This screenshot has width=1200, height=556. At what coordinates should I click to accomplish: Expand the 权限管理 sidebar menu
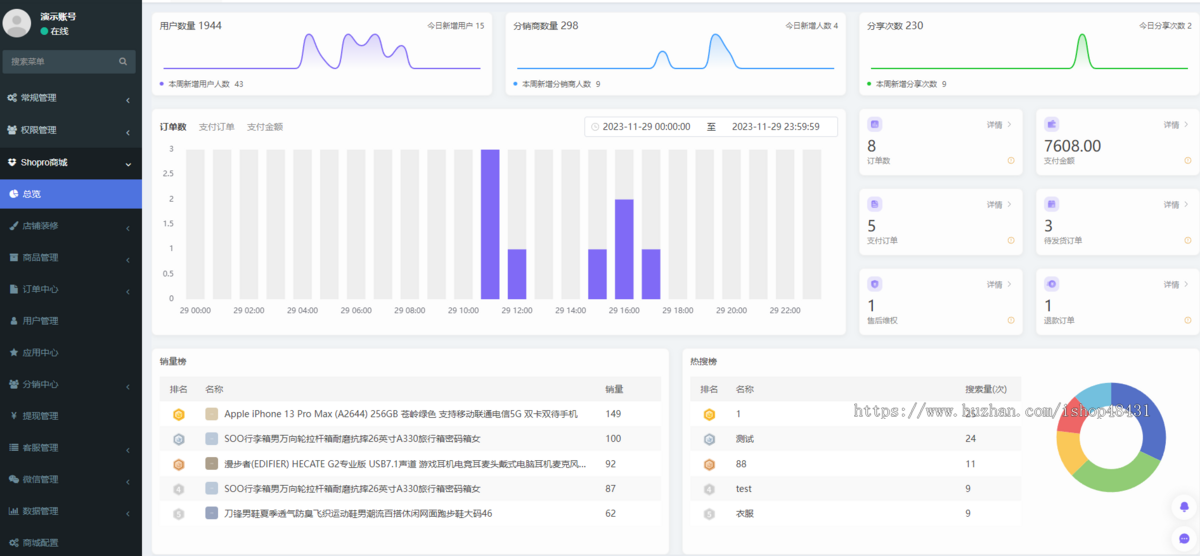pos(71,130)
